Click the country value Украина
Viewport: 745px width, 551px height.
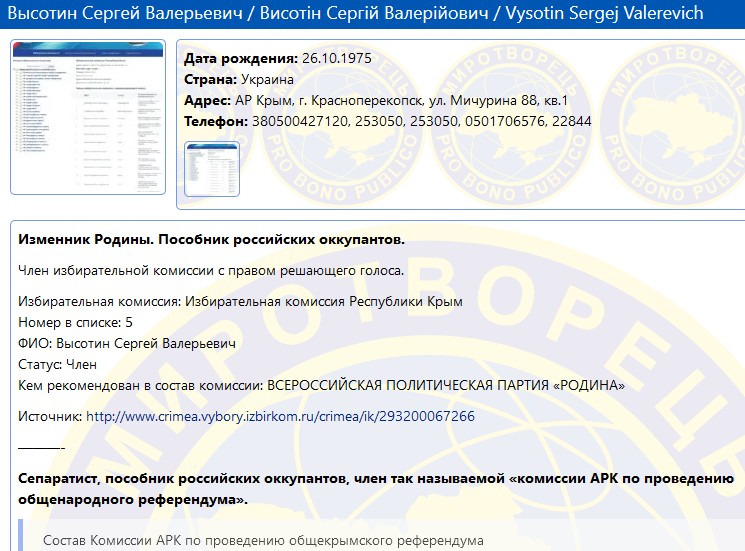point(267,79)
